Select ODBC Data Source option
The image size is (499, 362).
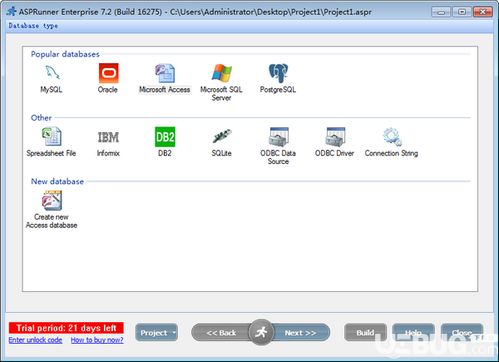pyautogui.click(x=278, y=137)
